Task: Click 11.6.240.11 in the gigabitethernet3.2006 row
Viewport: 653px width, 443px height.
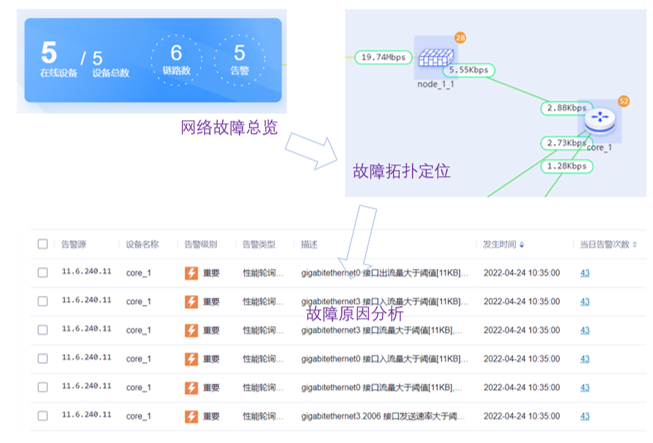Action: click(x=87, y=415)
